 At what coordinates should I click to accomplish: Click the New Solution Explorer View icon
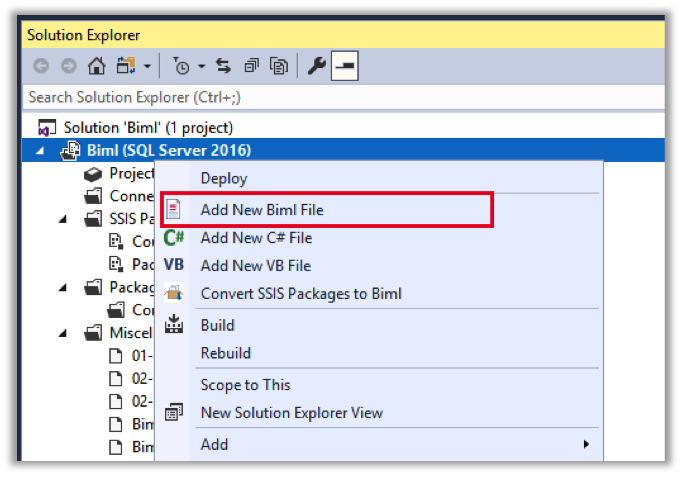[x=174, y=412]
